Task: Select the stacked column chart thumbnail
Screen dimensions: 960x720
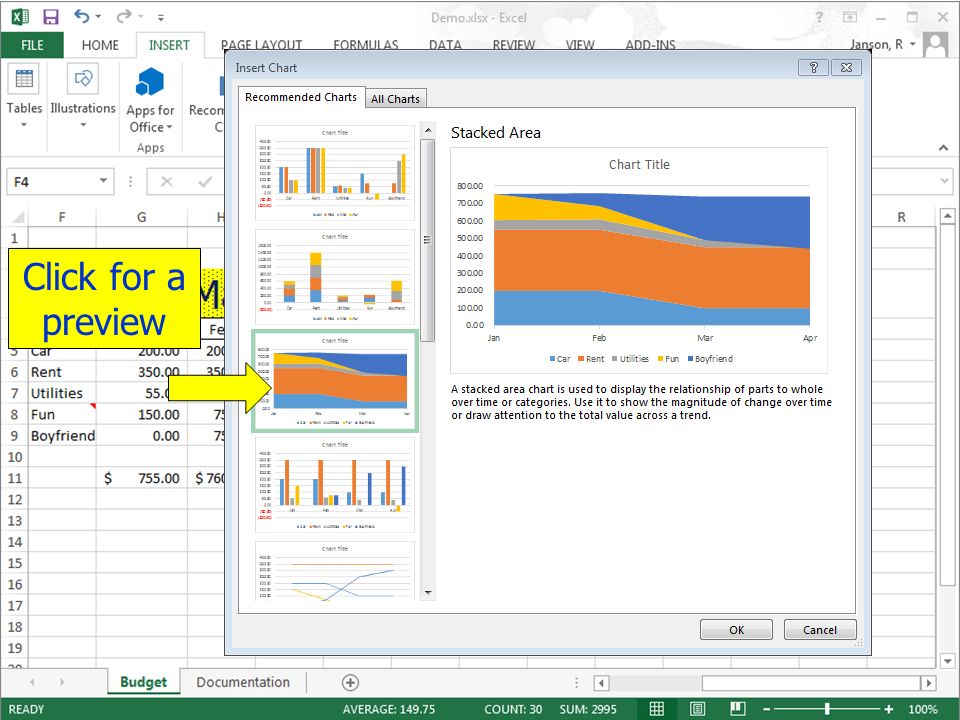Action: click(335, 277)
